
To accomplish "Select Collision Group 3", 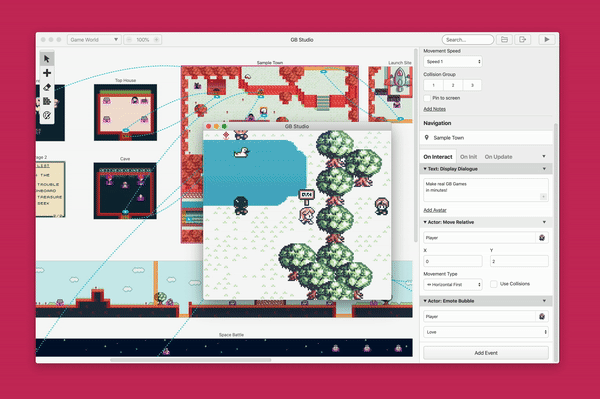I will 472,85.
